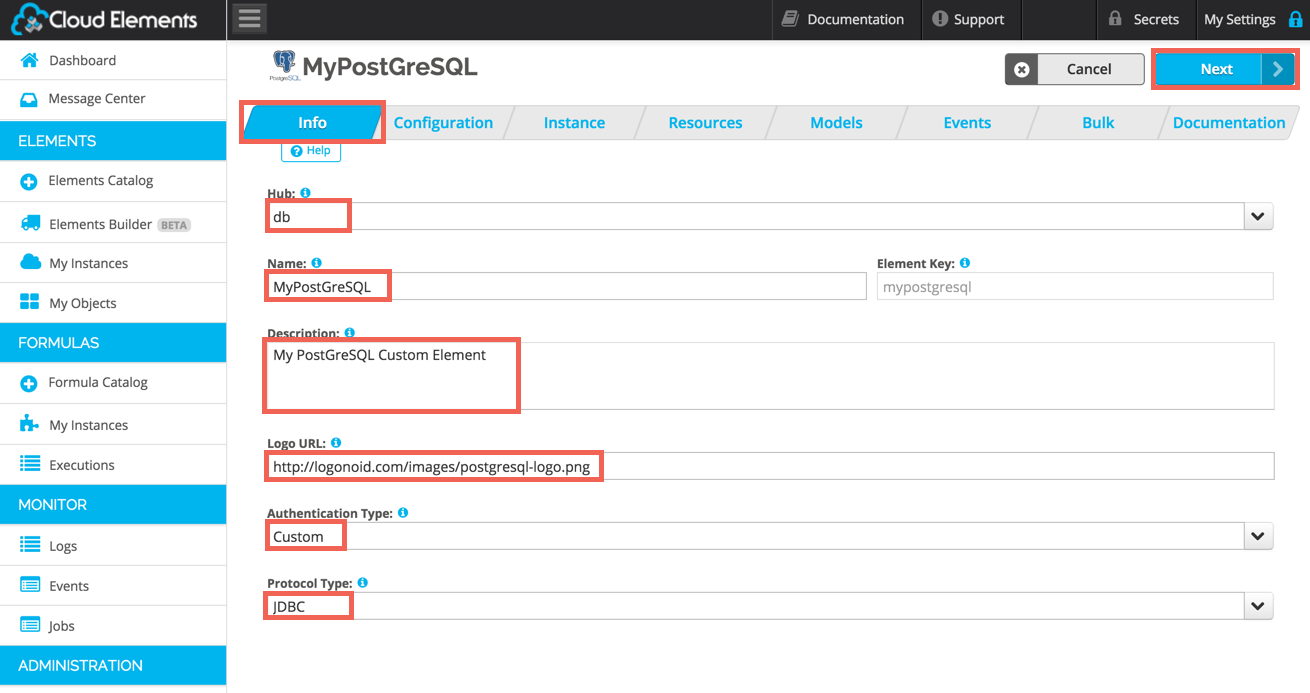Click the Help button

coord(311,151)
